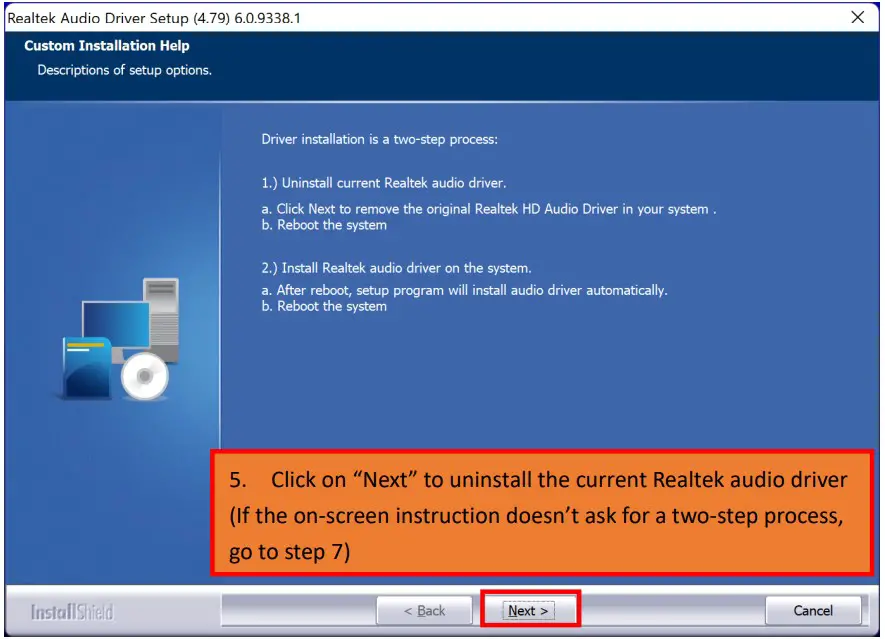Click the 'Click Next to remove the original' line
The width and height of the screenshot is (885, 639).
pos(489,209)
